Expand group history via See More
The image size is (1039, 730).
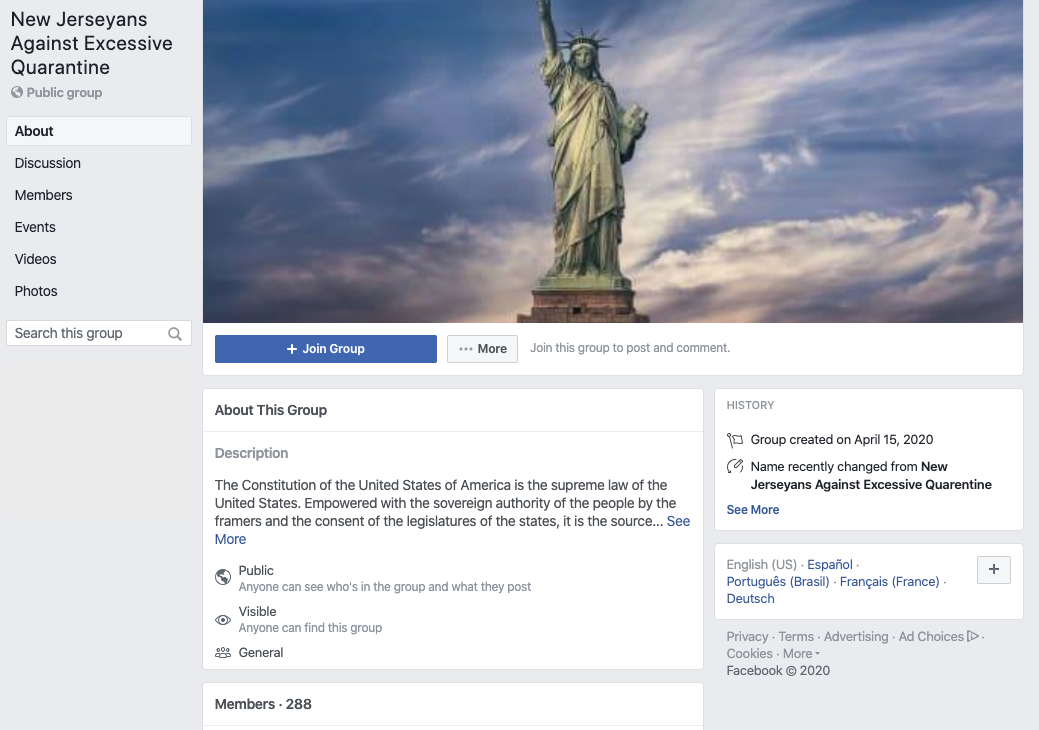click(752, 509)
